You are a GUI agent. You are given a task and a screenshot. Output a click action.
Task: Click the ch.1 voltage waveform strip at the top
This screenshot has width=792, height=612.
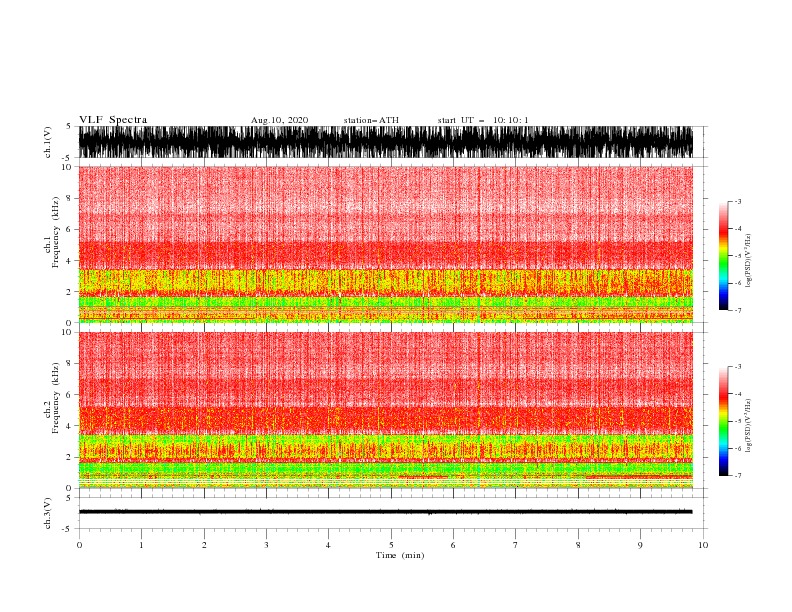tap(386, 142)
